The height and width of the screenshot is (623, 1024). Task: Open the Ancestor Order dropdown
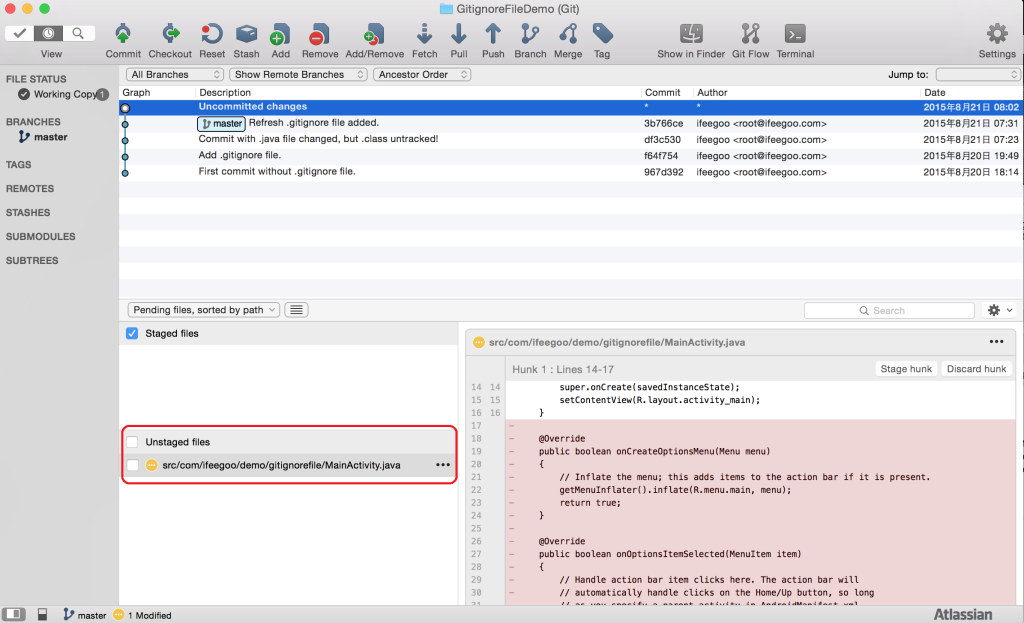pyautogui.click(x=422, y=74)
